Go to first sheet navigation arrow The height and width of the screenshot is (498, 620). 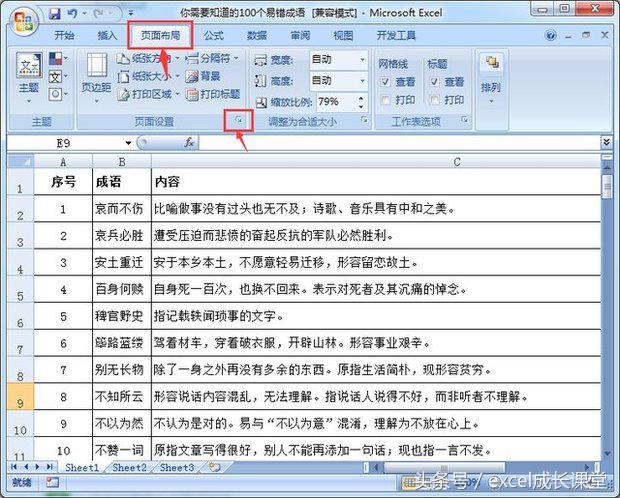(x=14, y=467)
